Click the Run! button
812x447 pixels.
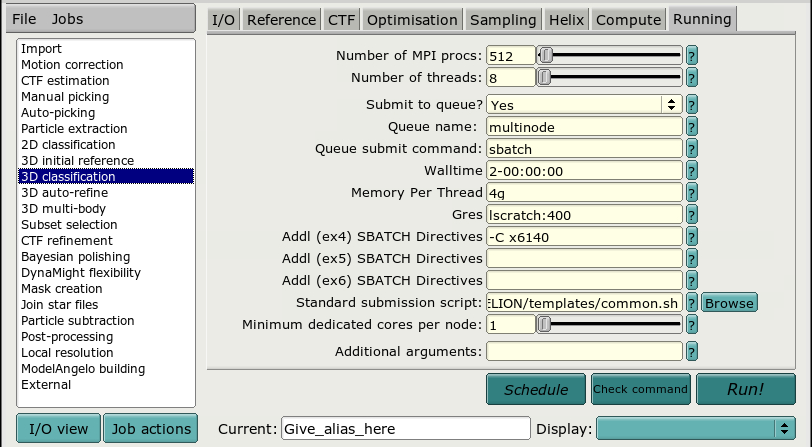(x=746, y=389)
